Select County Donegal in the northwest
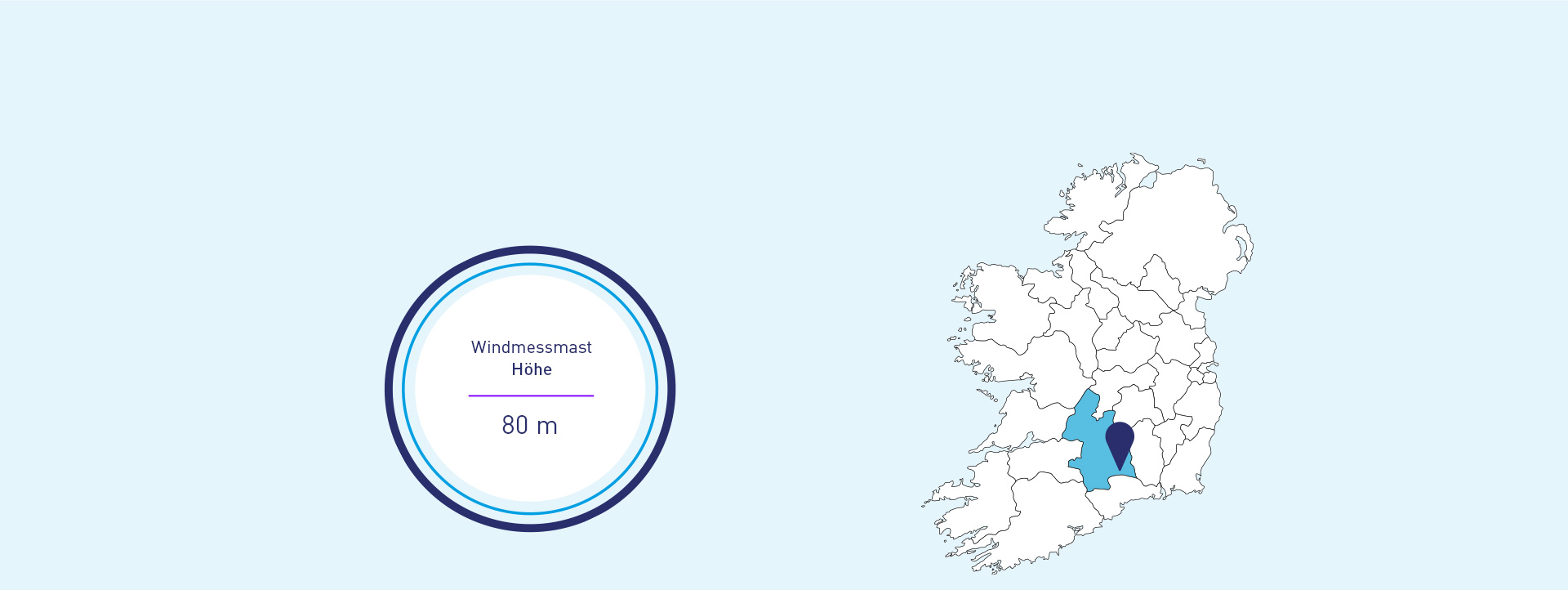Image resolution: width=1568 pixels, height=590 pixels. 1094,204
